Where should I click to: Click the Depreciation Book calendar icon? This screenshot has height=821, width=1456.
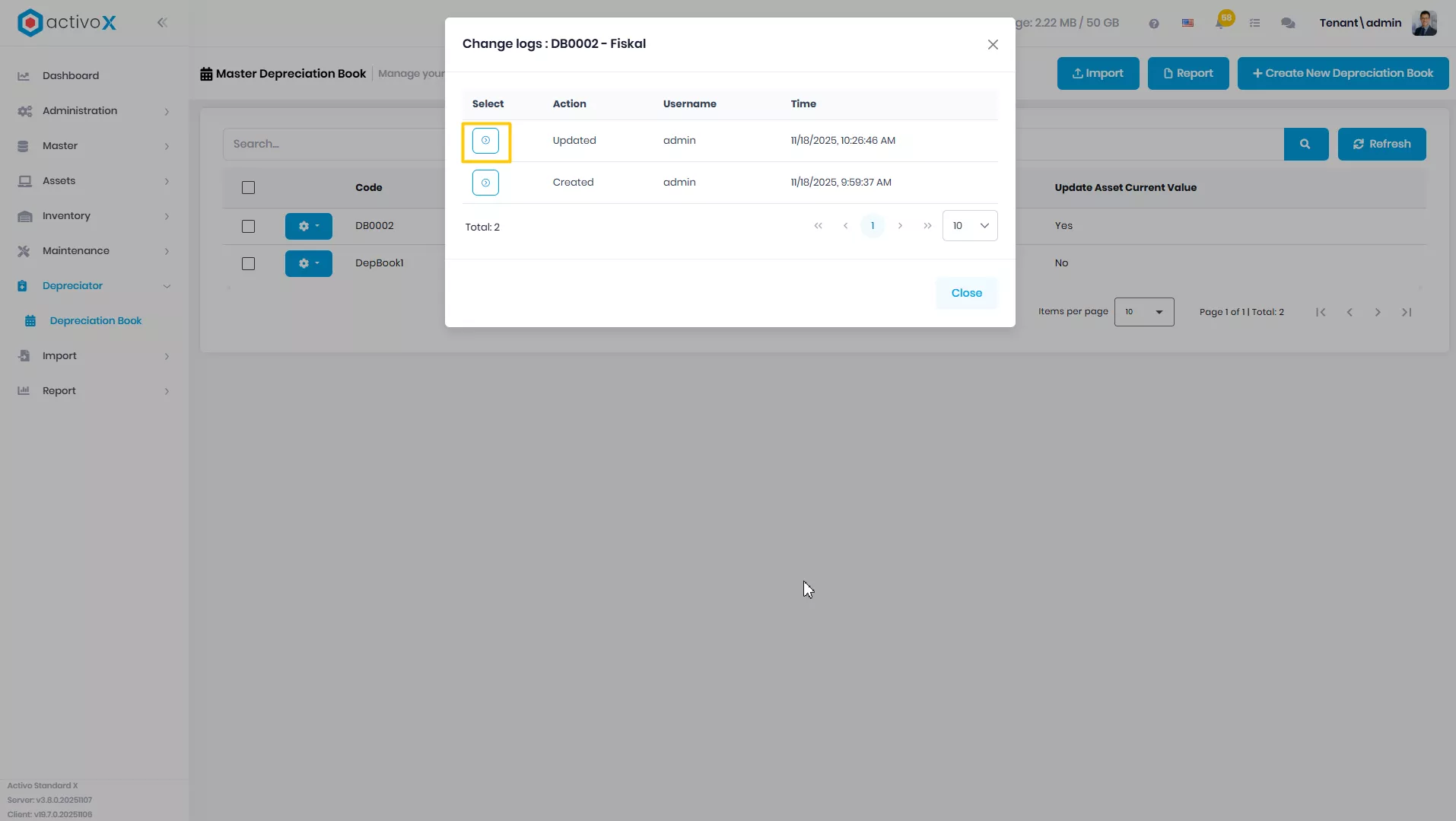pyautogui.click(x=30, y=321)
